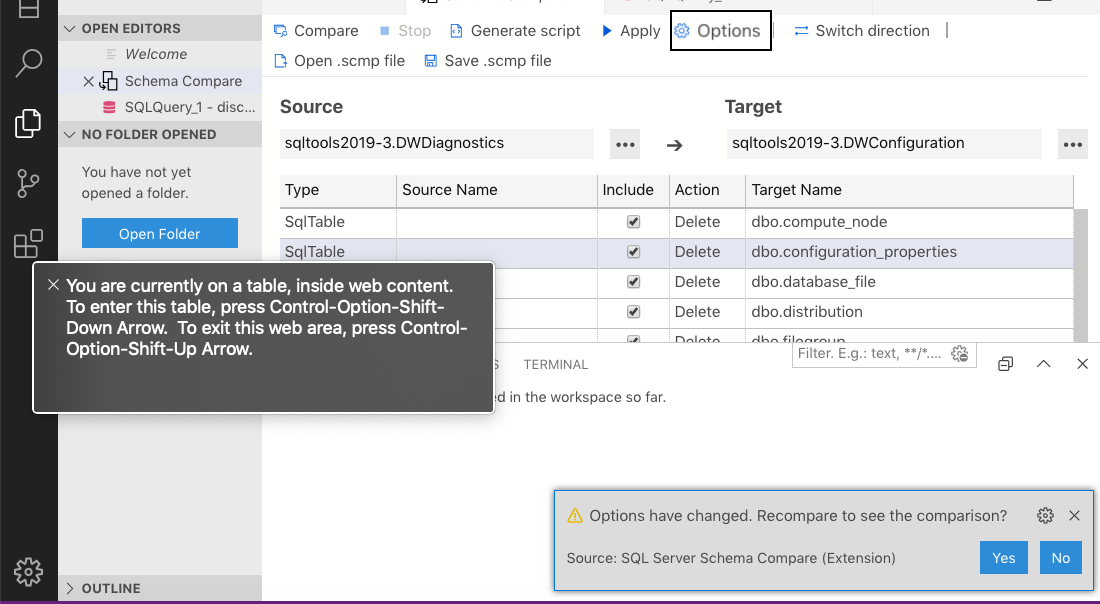The height and width of the screenshot is (604, 1100).
Task: Browse source database with ellipsis button
Action: tap(624, 145)
